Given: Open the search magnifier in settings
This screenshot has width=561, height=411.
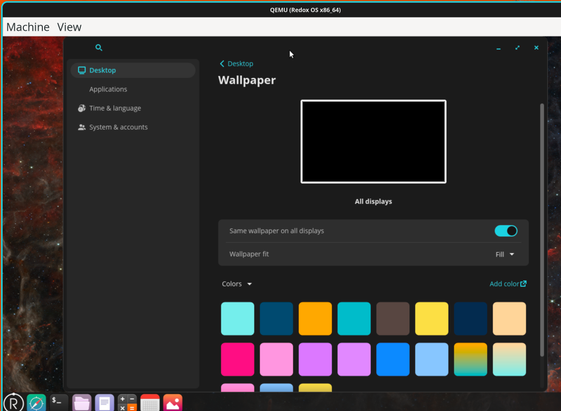Looking at the screenshot, I should (99, 48).
